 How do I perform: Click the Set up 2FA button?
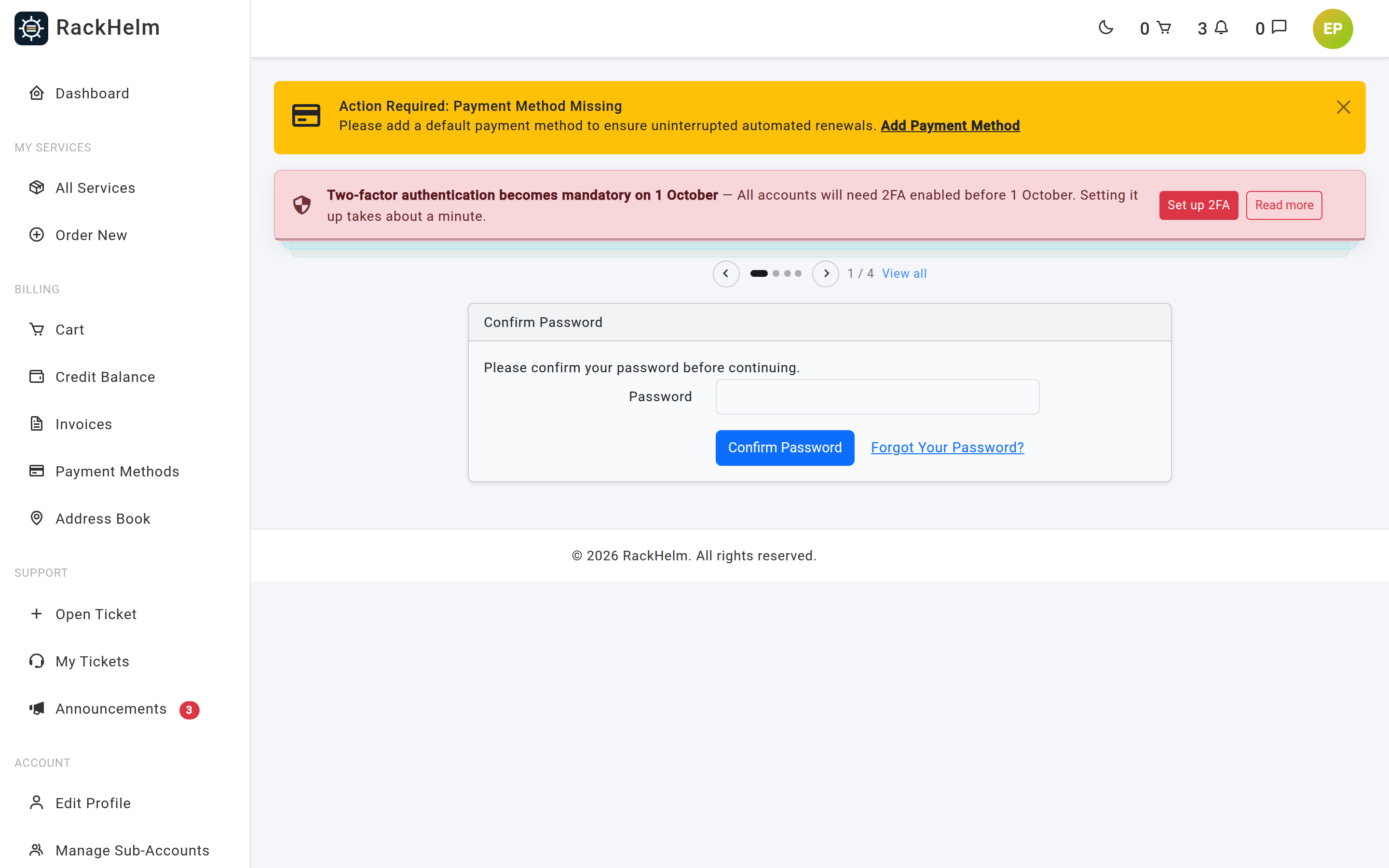tap(1198, 205)
